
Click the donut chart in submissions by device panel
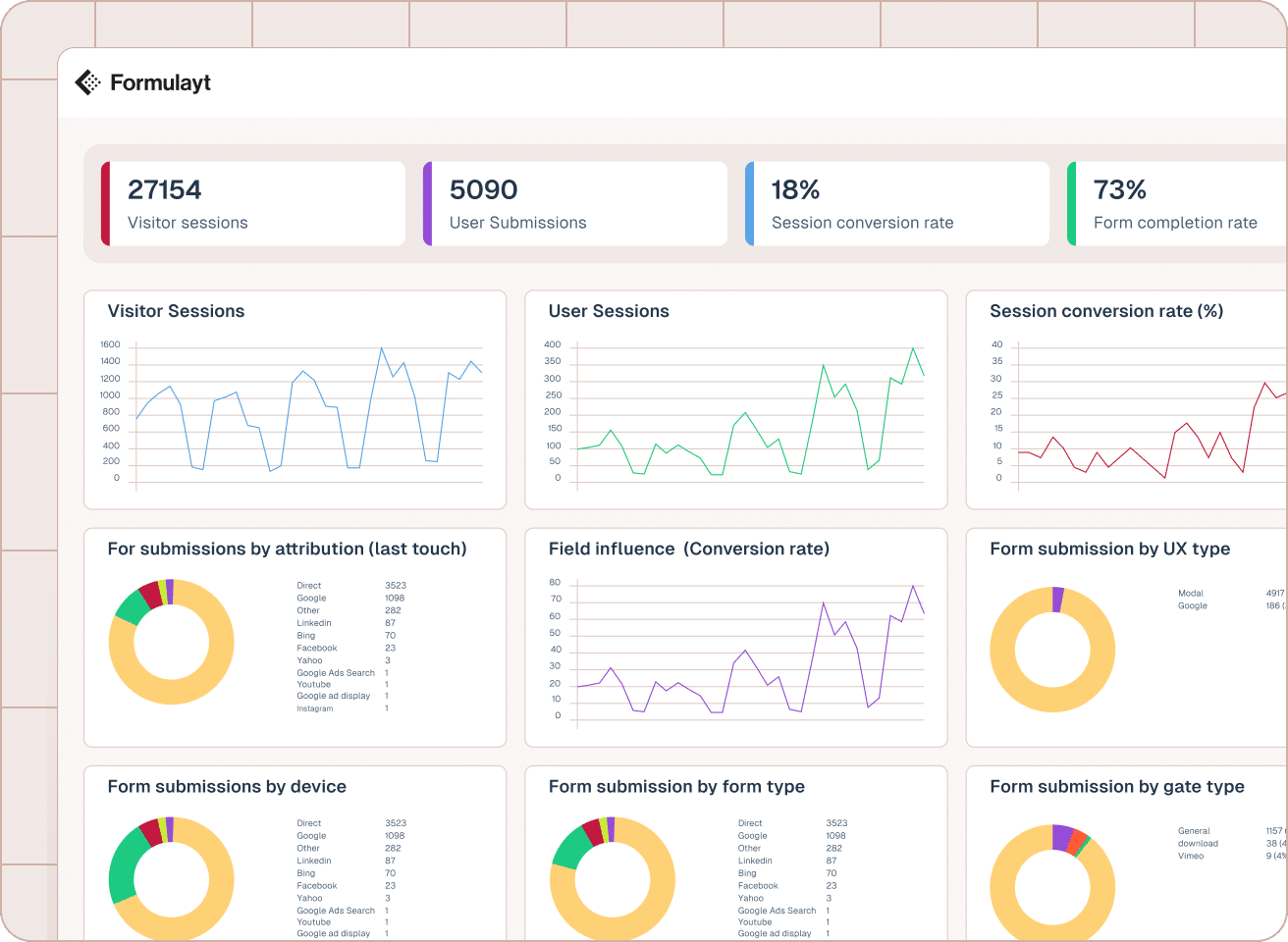pos(172,878)
